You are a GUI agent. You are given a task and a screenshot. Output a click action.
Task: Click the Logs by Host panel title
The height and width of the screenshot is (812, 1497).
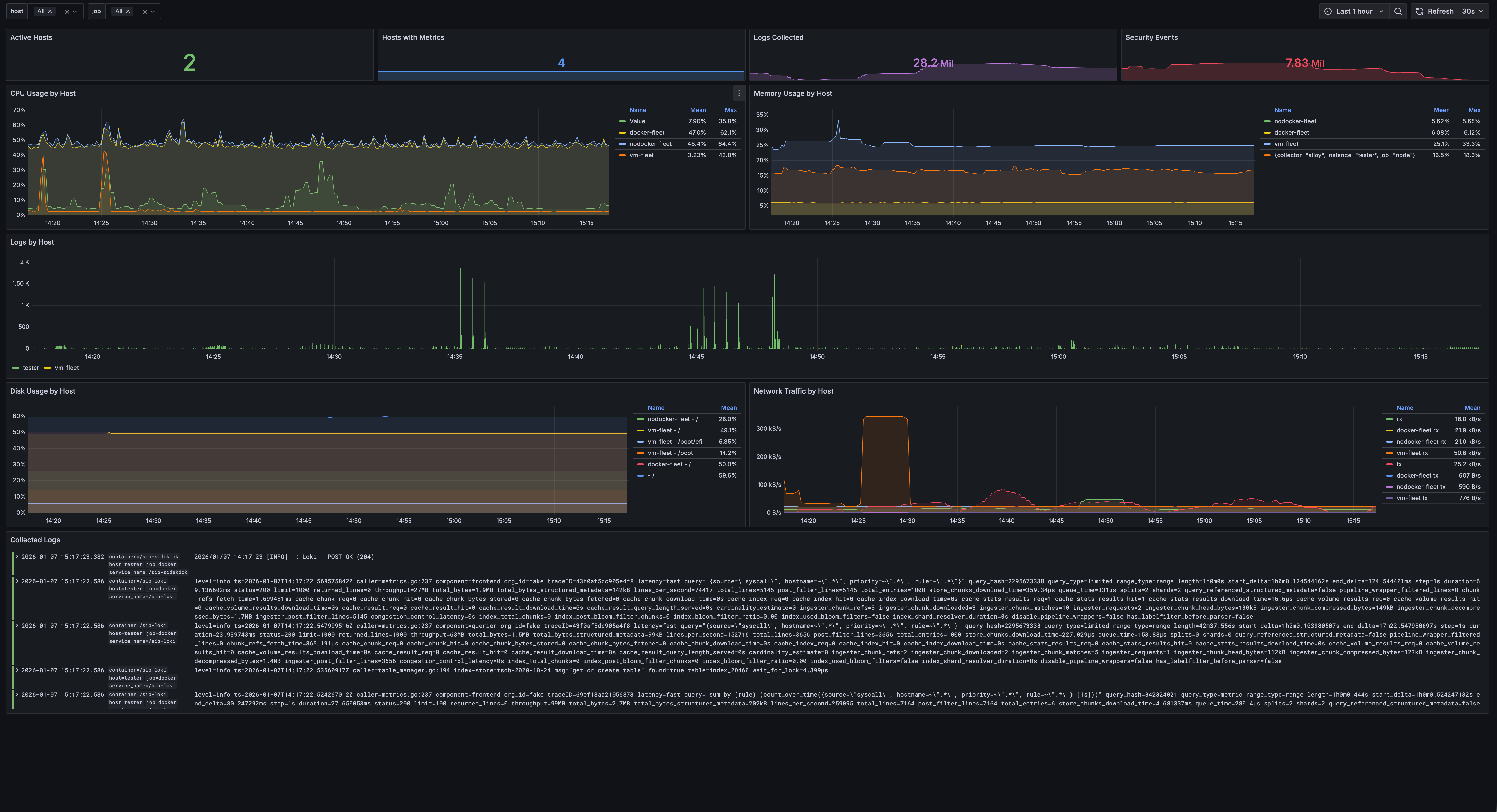tap(32, 242)
